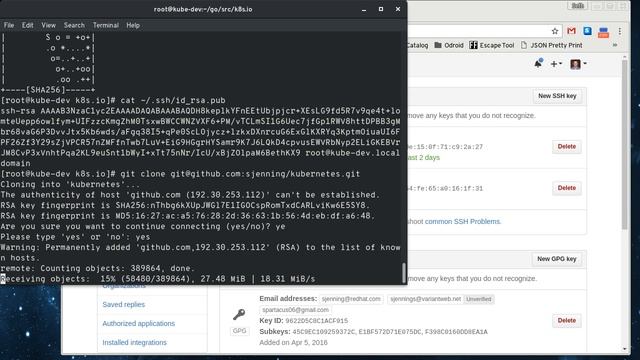Open the browser three-dot menu
This screenshot has height=360, width=640.
[620, 31]
